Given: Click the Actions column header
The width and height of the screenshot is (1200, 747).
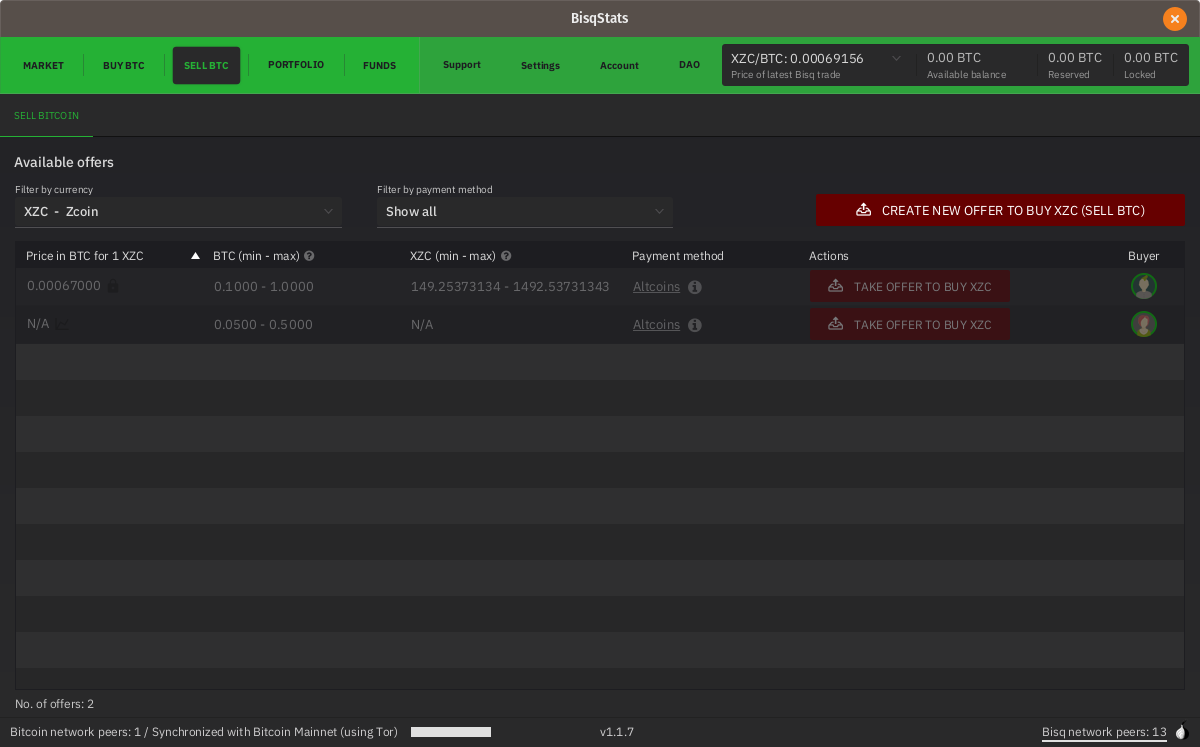Looking at the screenshot, I should coord(829,256).
